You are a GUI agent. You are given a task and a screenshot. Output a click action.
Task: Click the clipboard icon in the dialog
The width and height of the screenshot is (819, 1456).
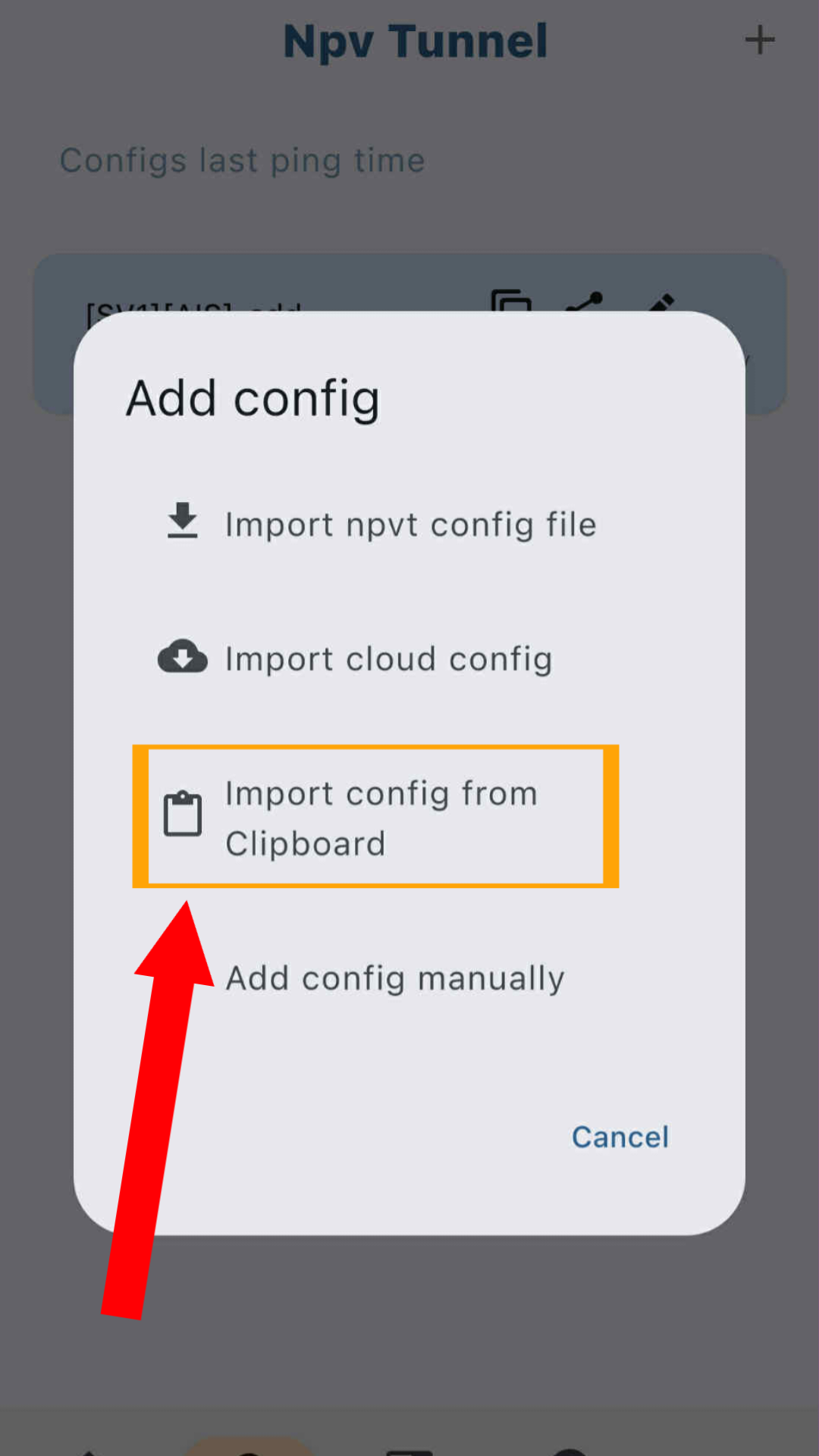tap(183, 814)
